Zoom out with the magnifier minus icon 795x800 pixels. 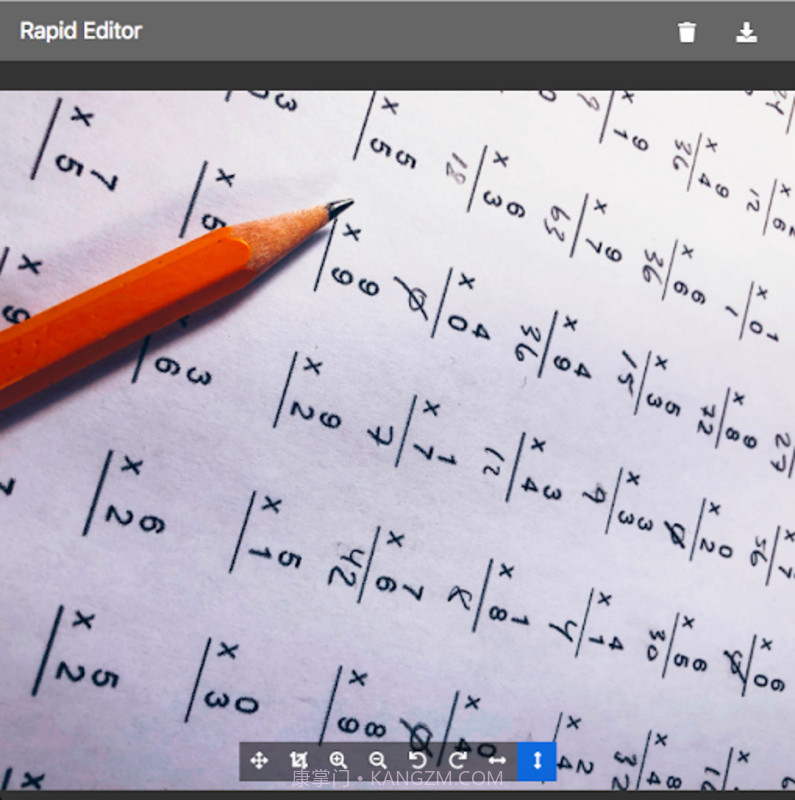coord(378,761)
